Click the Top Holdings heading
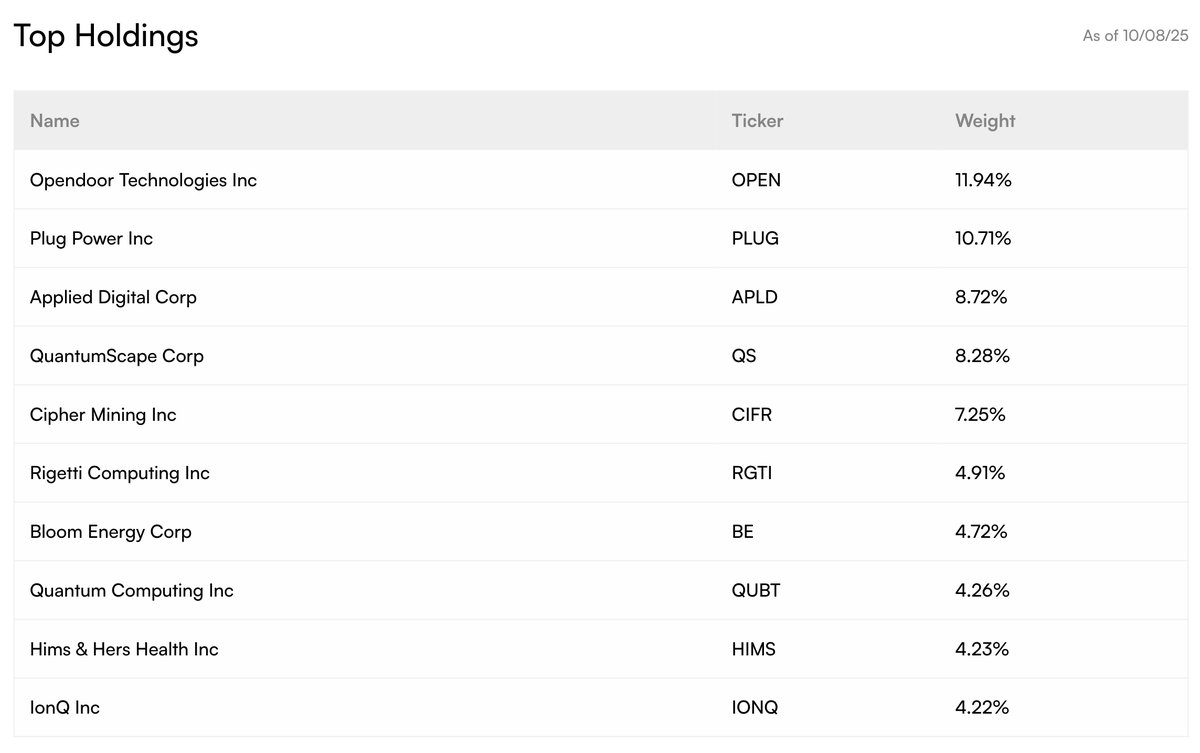 tap(104, 35)
